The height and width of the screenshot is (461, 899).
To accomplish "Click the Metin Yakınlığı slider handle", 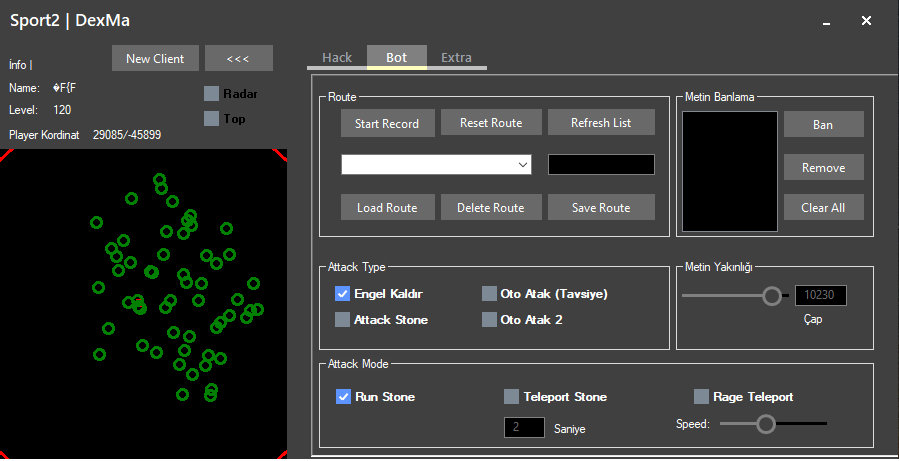I will (x=771, y=295).
